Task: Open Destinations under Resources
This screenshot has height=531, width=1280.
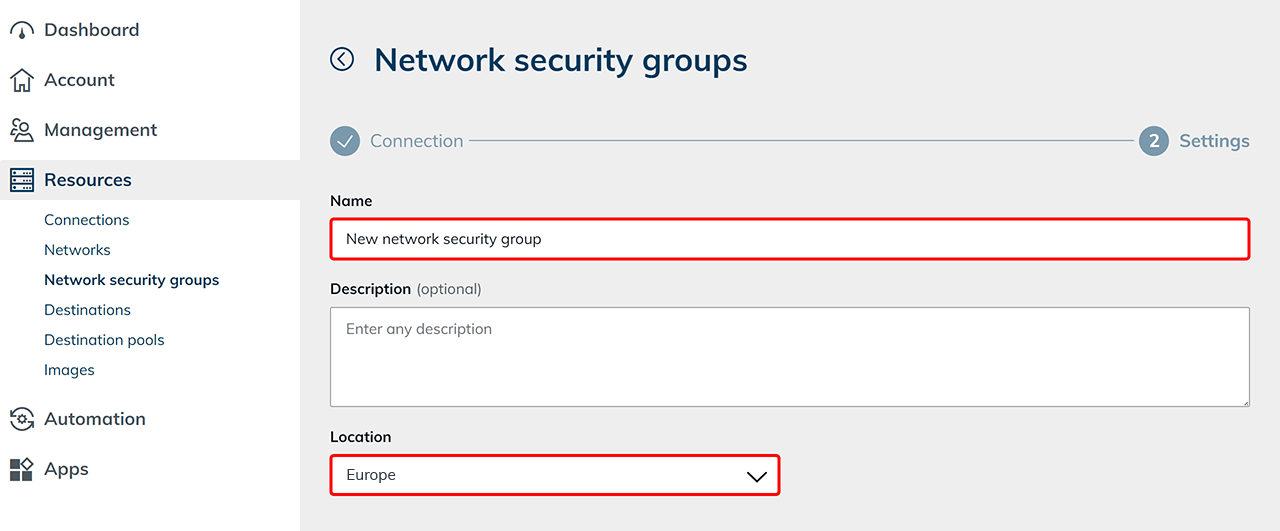Action: 87,310
